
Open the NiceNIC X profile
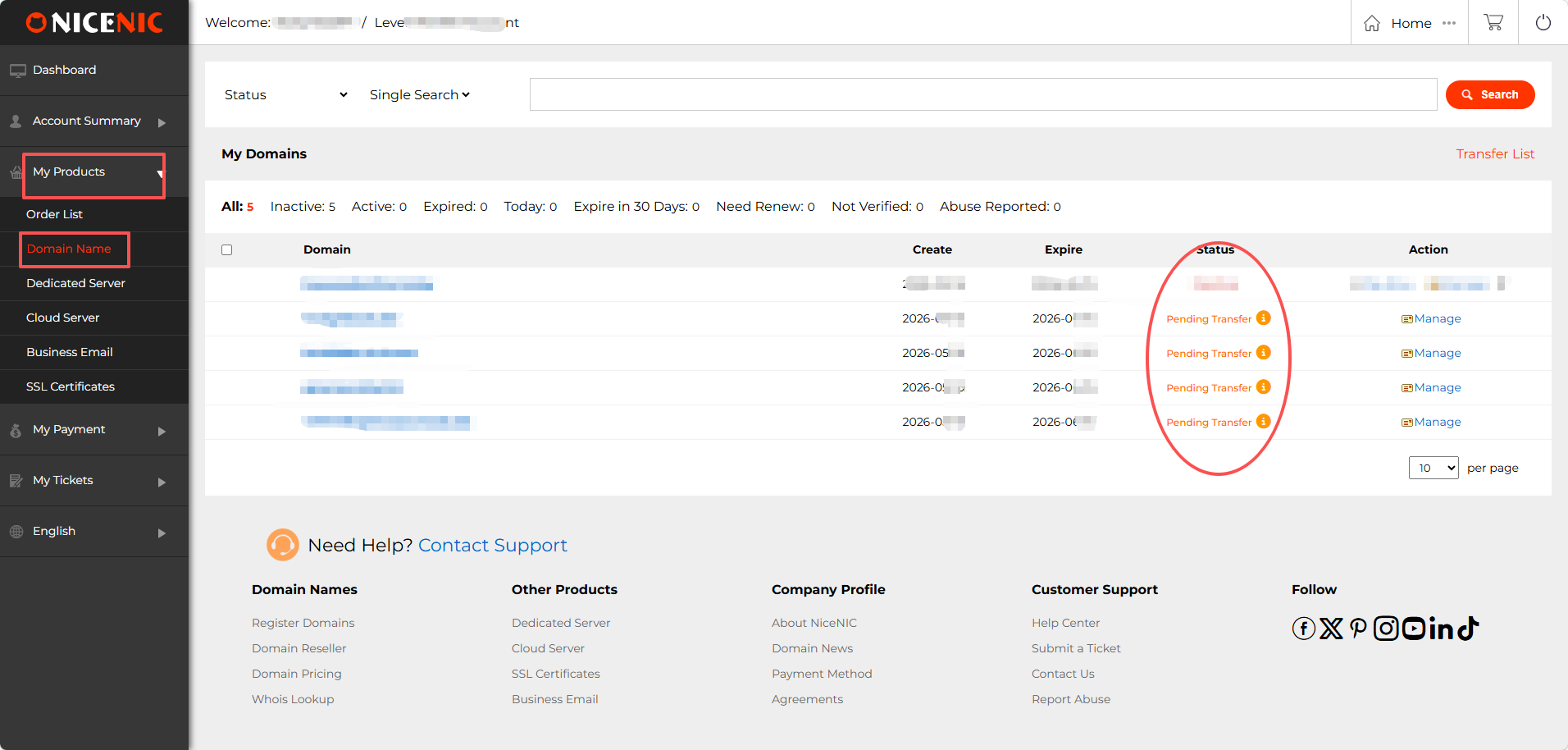tap(1331, 629)
